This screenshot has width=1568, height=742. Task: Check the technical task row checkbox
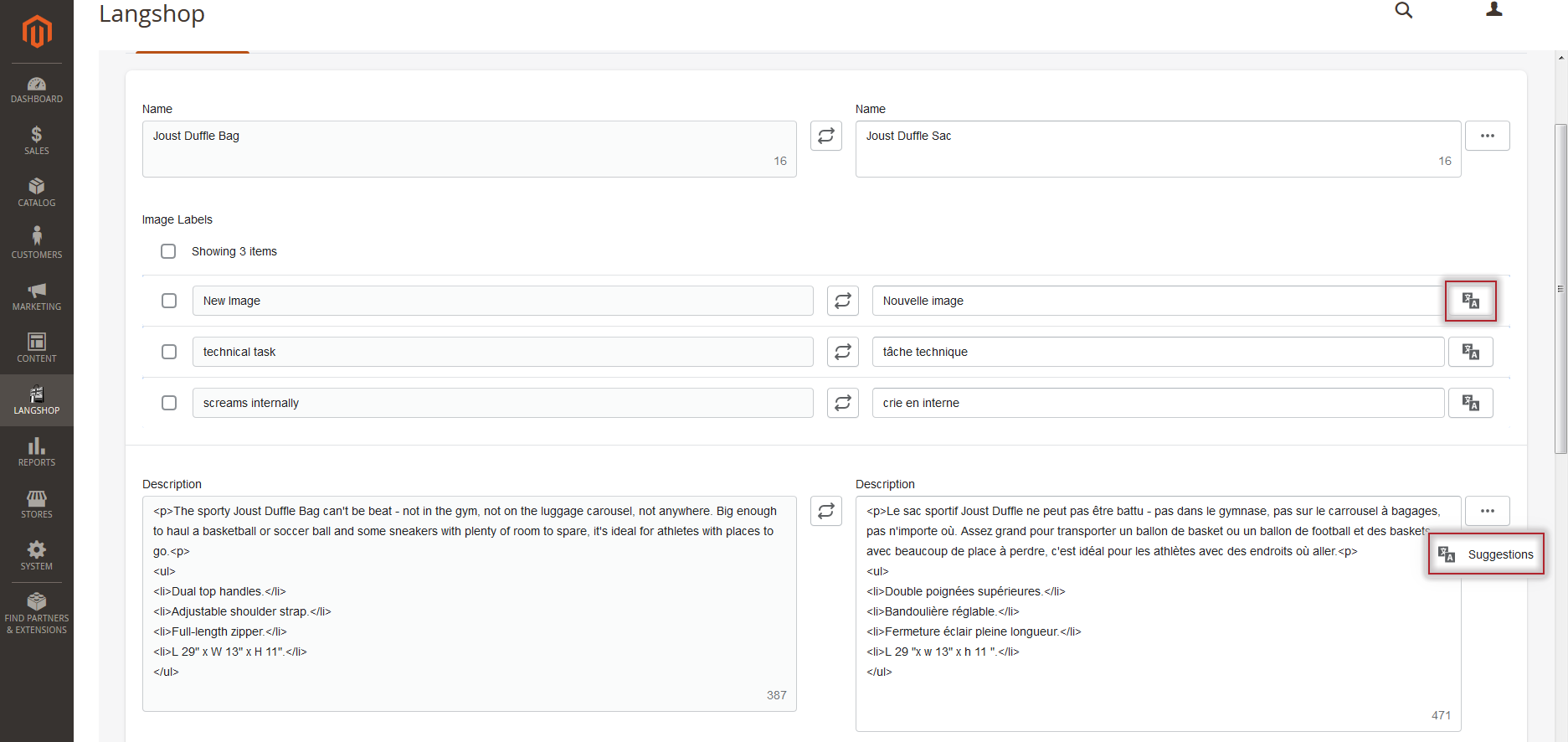pyautogui.click(x=169, y=352)
